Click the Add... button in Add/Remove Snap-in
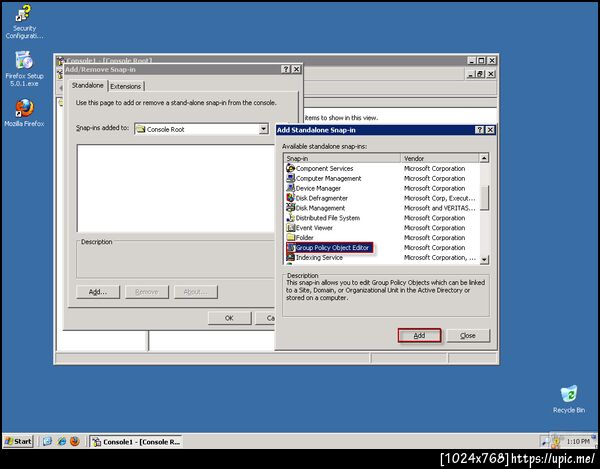 point(98,292)
